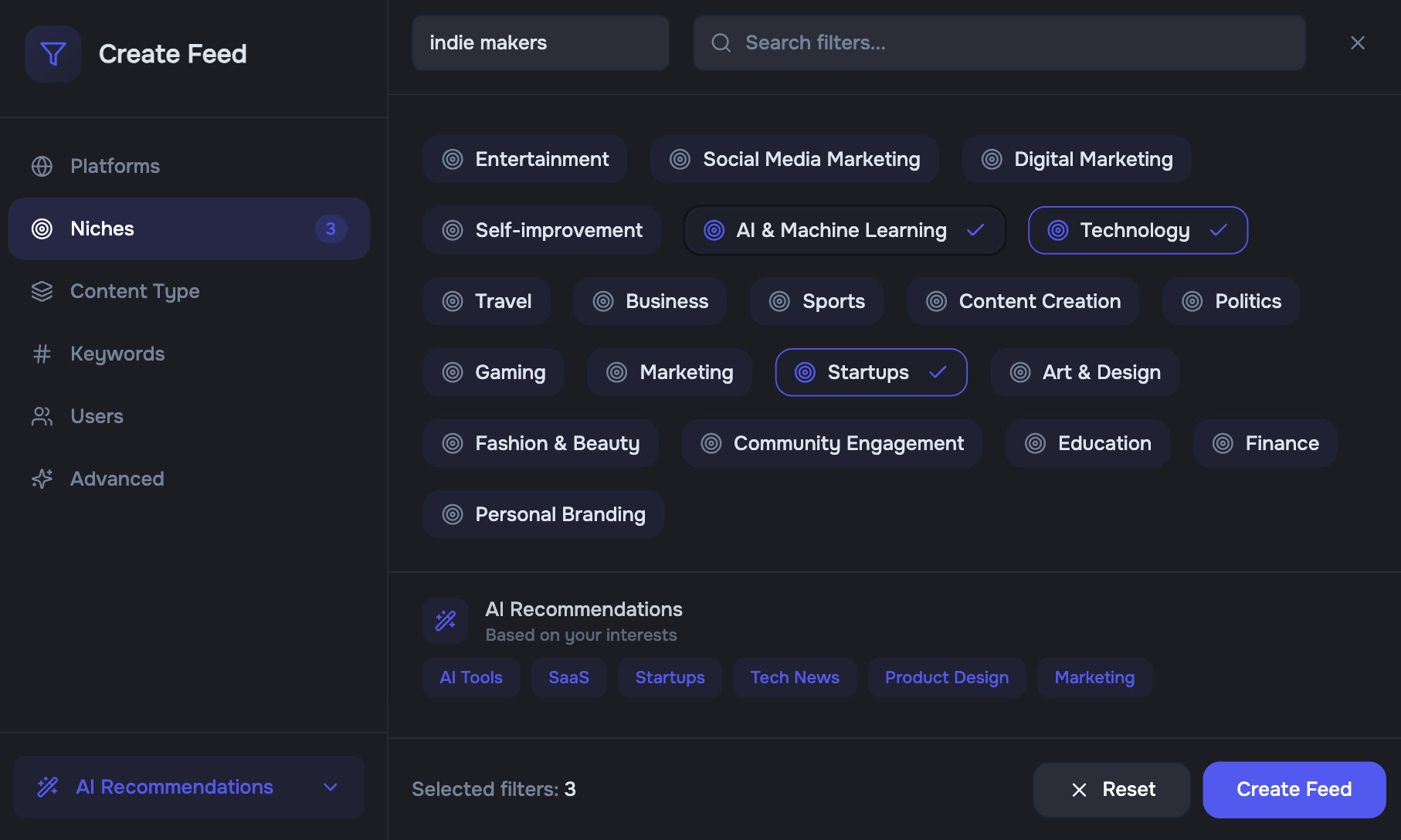Click the sparkles icon beside Advanced
1401x840 pixels.
[41, 479]
